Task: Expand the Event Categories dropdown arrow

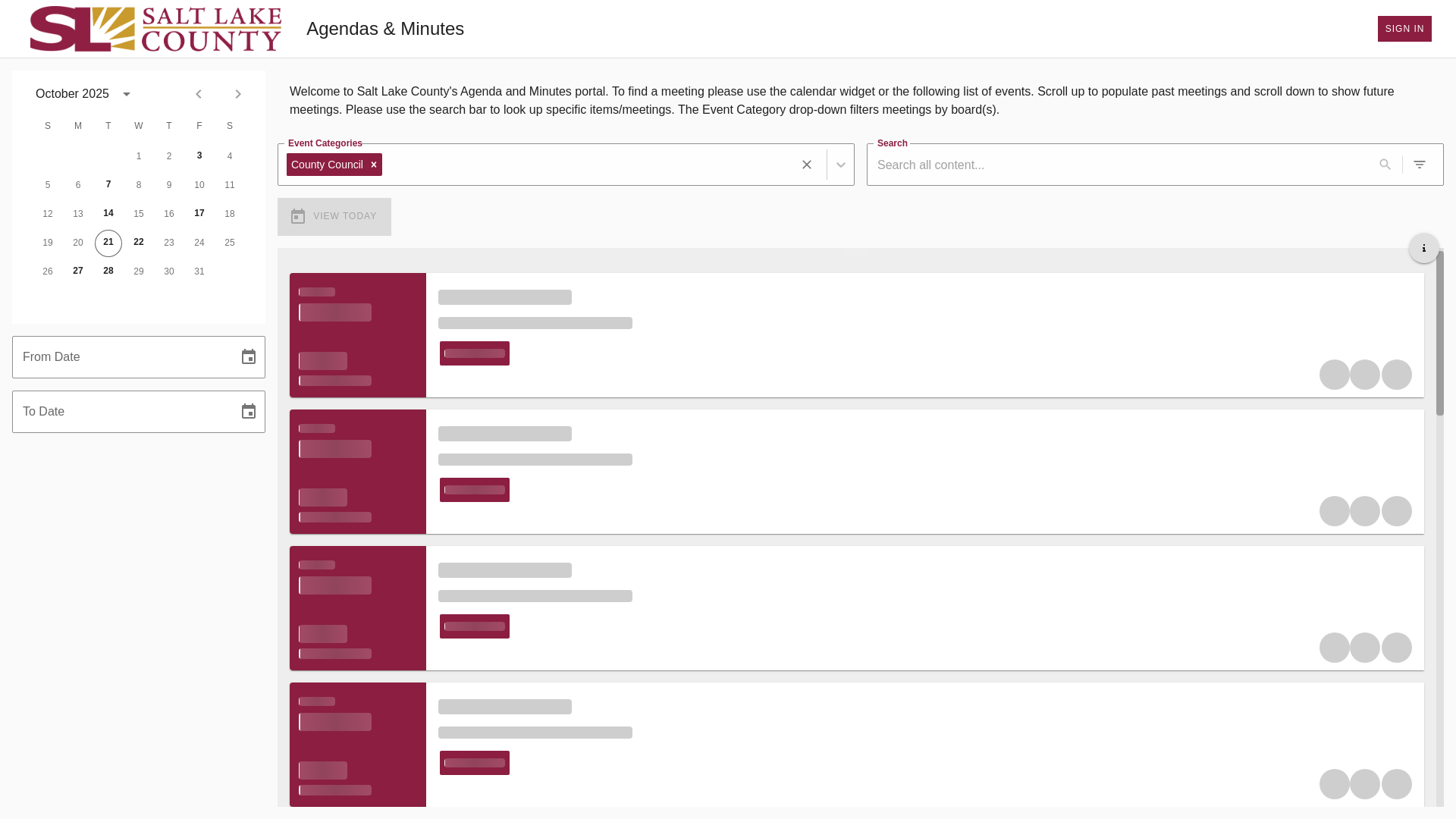Action: (840, 165)
